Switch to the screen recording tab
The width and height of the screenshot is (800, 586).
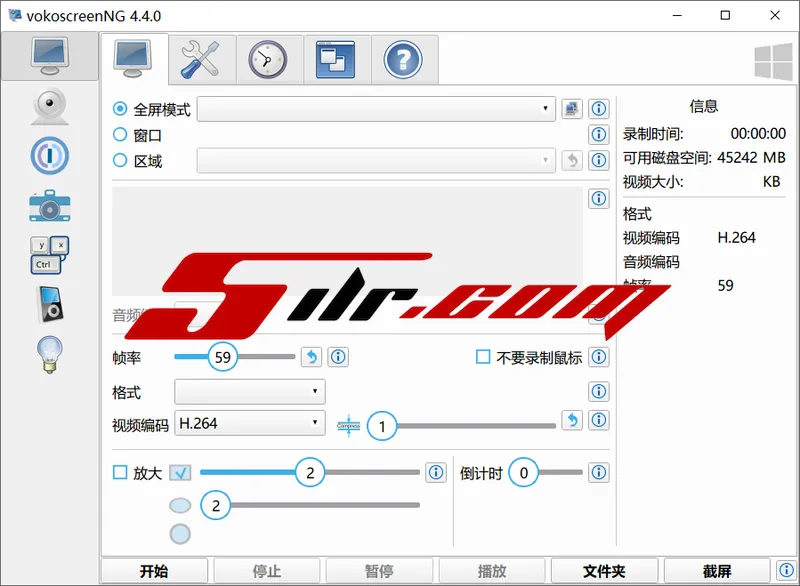[x=134, y=59]
